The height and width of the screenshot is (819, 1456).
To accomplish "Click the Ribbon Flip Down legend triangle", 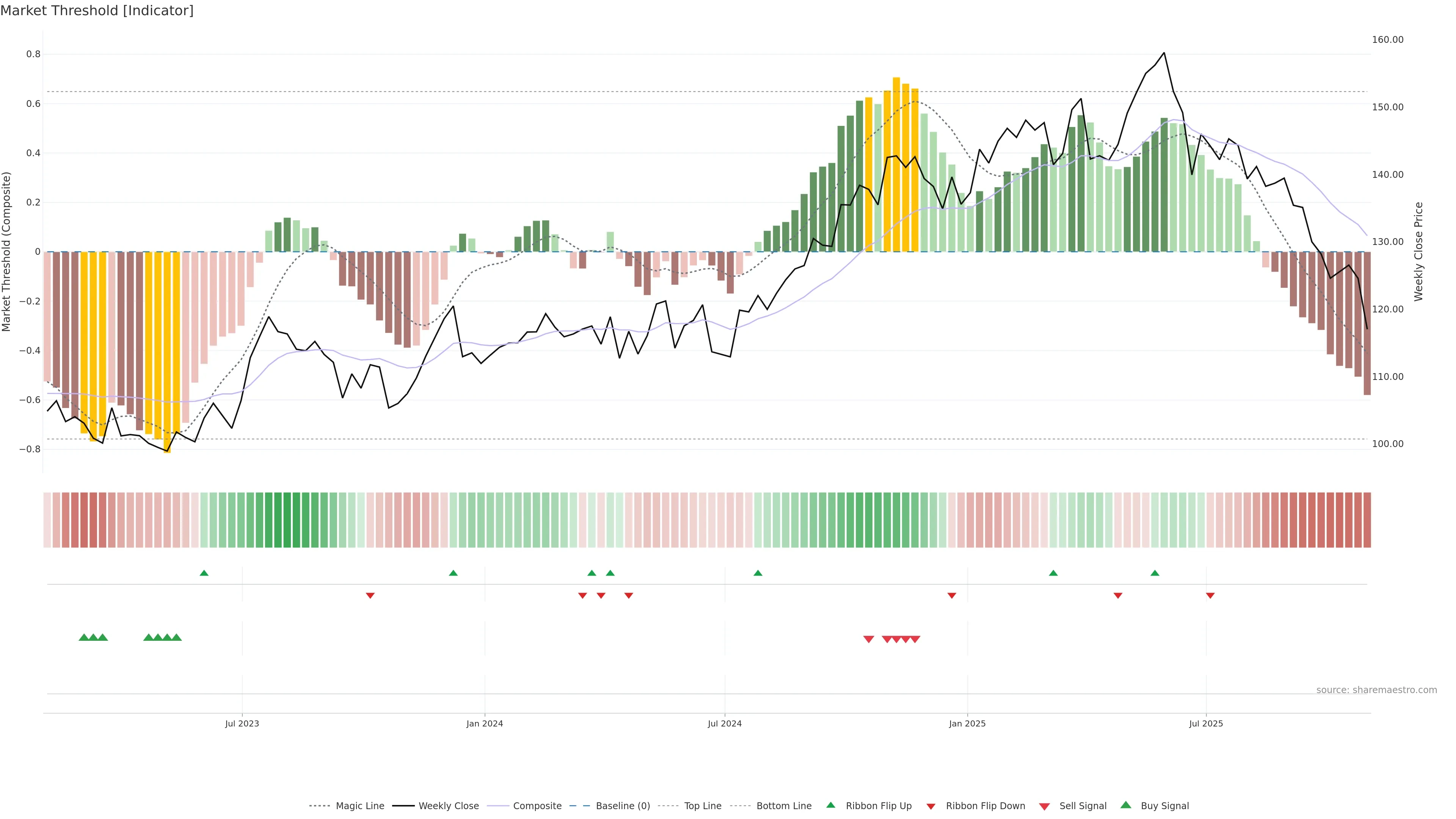I will click(931, 806).
